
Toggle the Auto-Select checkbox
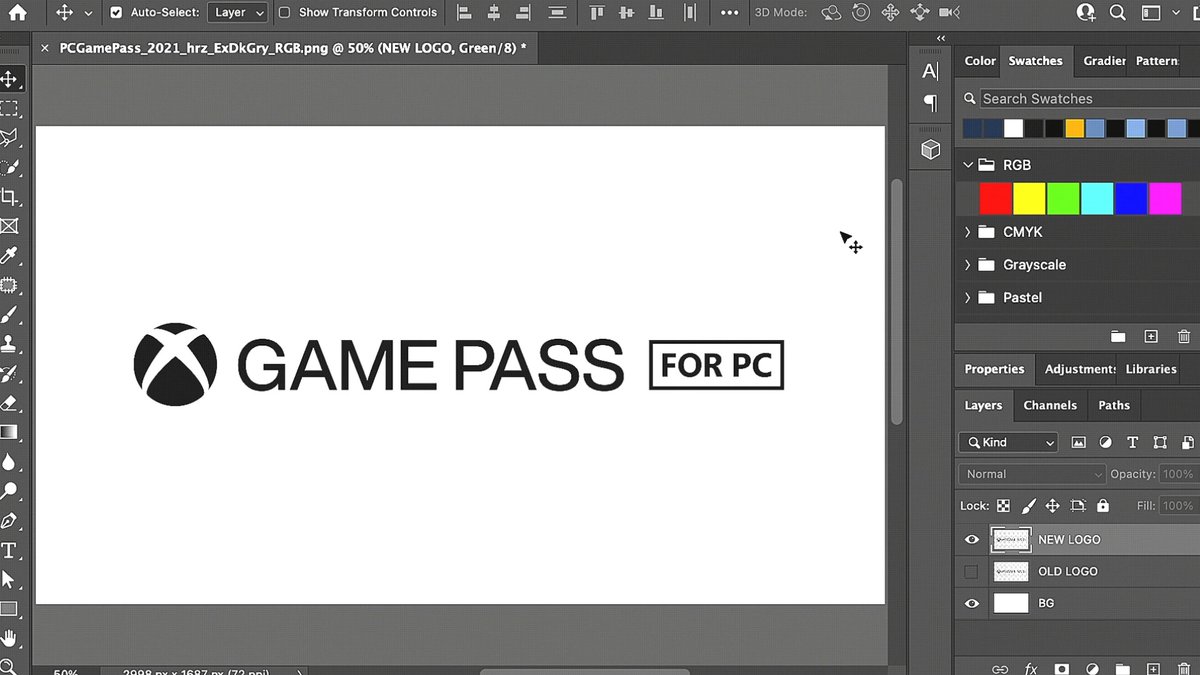[116, 13]
